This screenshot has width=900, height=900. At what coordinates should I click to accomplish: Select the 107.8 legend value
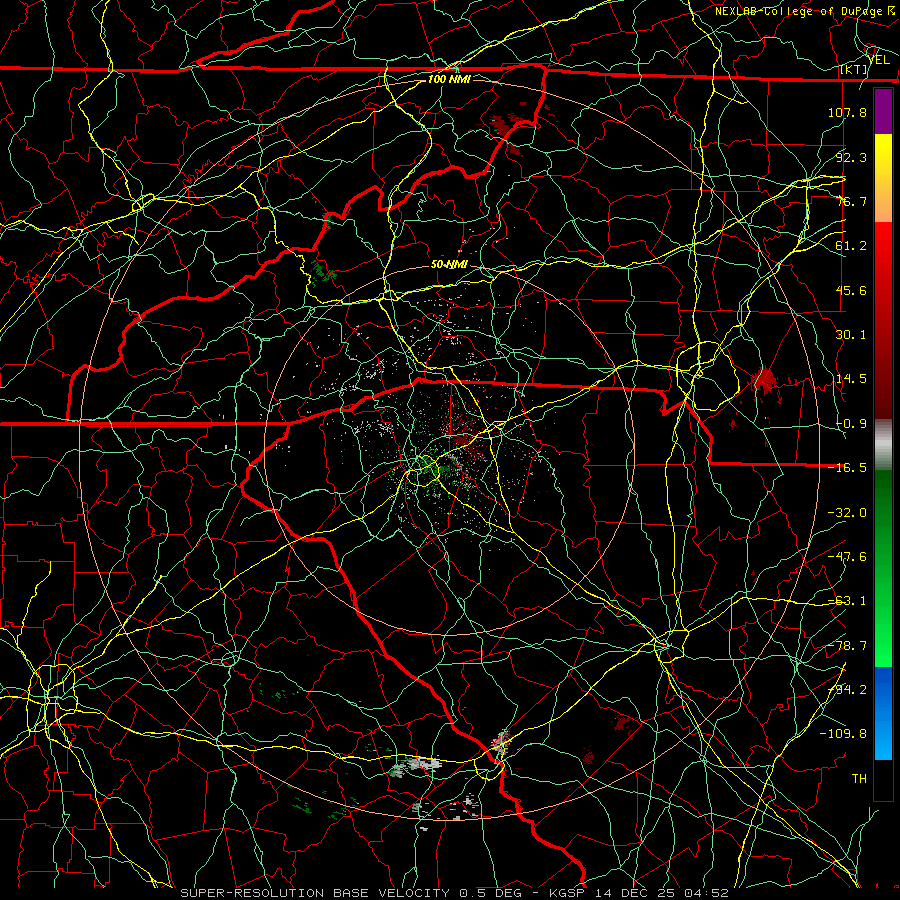tap(847, 112)
